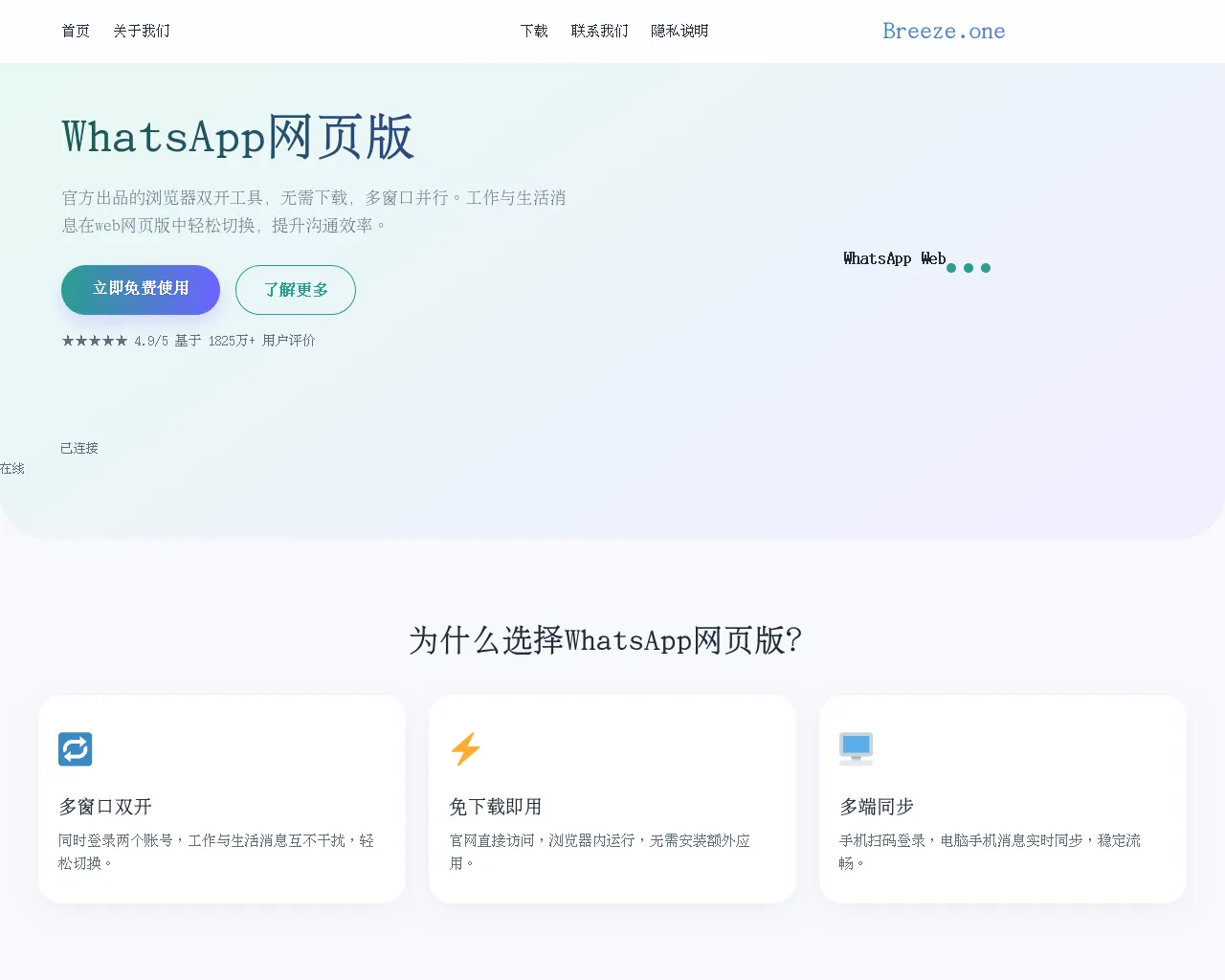Click the description 同时登录两个账号 in first card
1225x980 pixels.
(x=216, y=852)
